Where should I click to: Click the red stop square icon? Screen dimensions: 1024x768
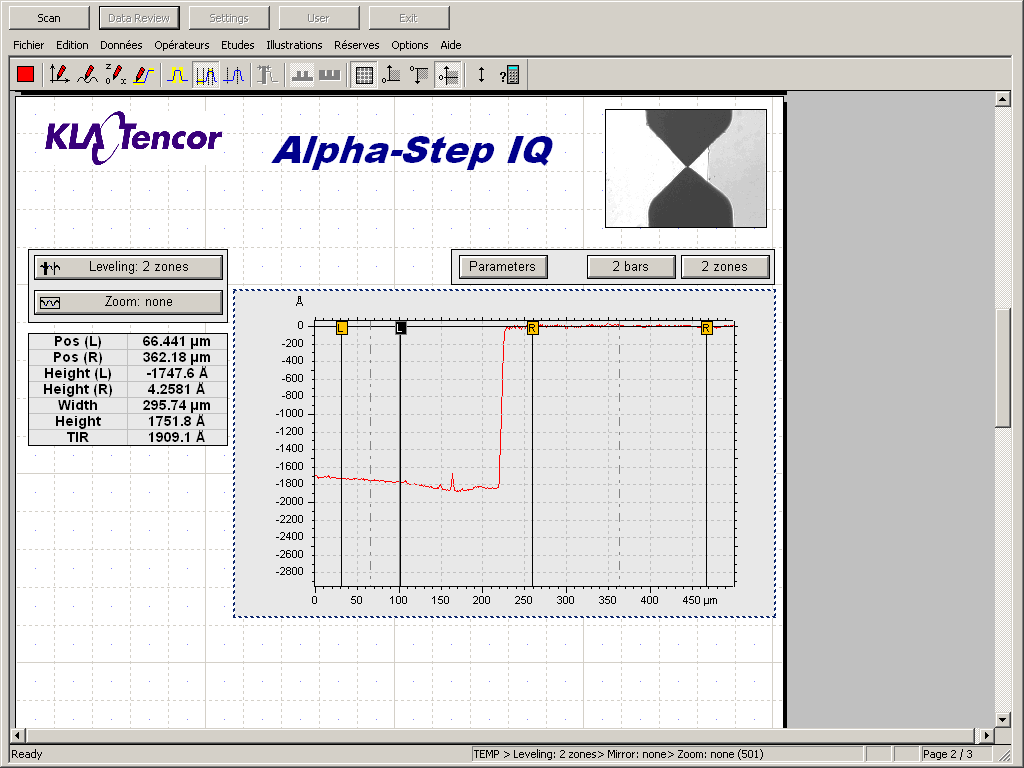click(25, 75)
